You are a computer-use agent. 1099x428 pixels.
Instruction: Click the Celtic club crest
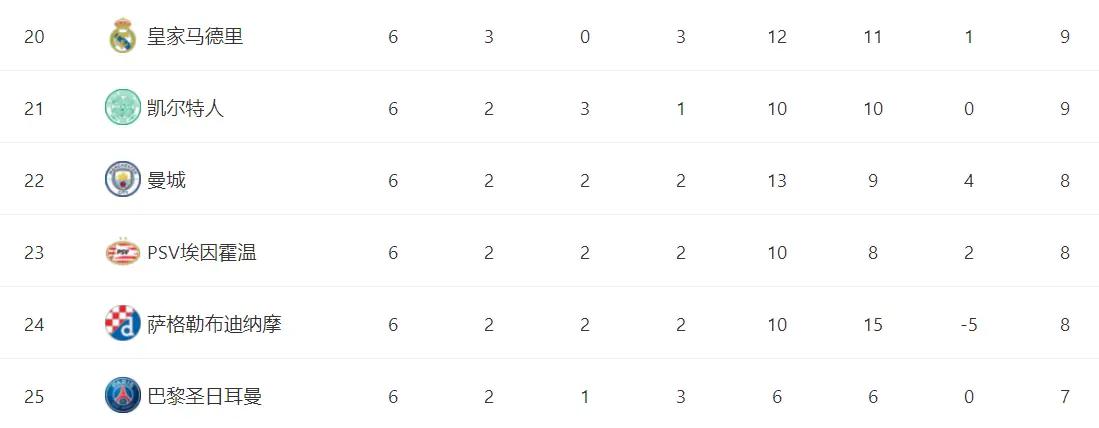[123, 108]
